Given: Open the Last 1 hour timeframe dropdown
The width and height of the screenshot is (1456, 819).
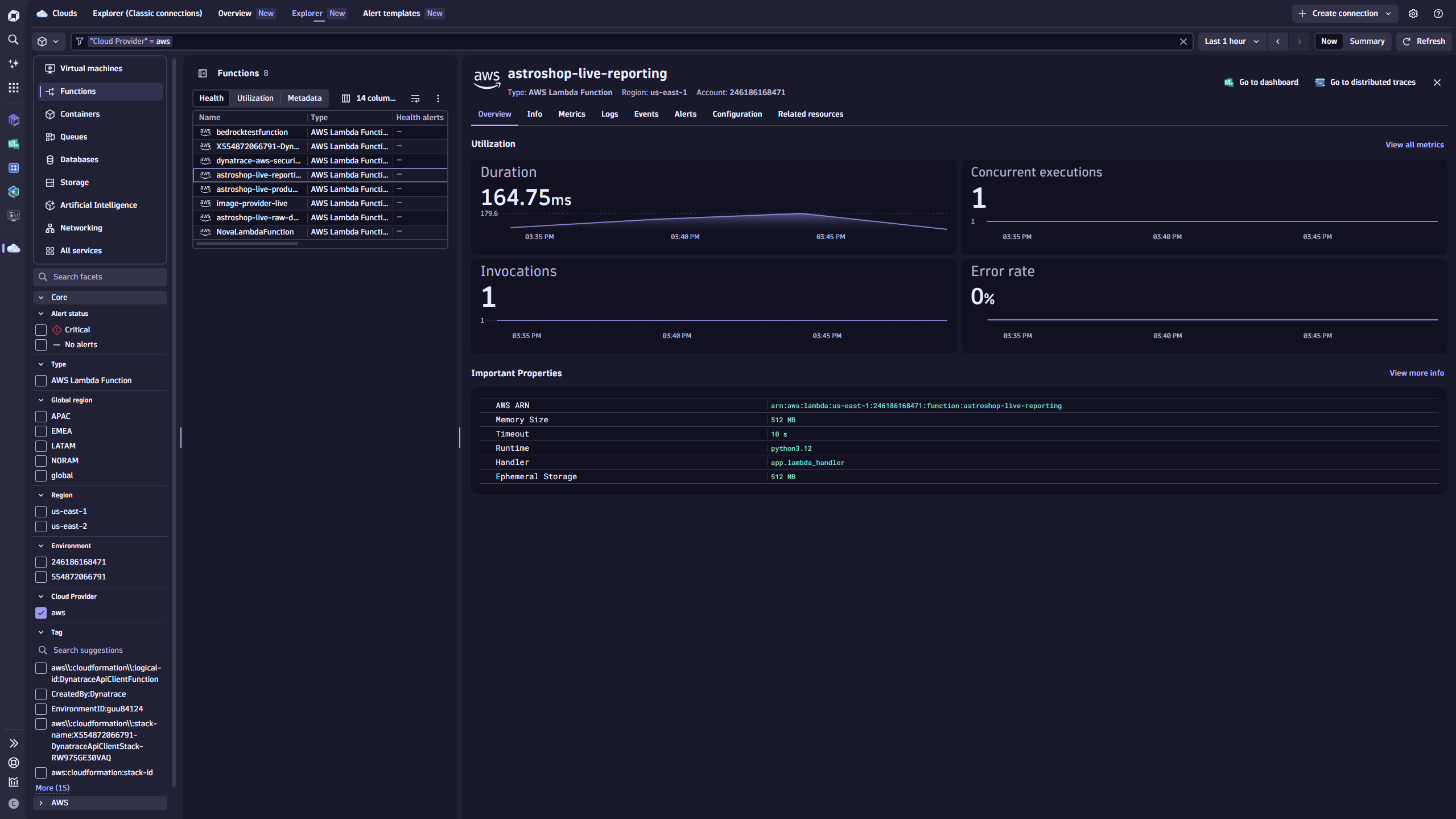Looking at the screenshot, I should (1231, 41).
